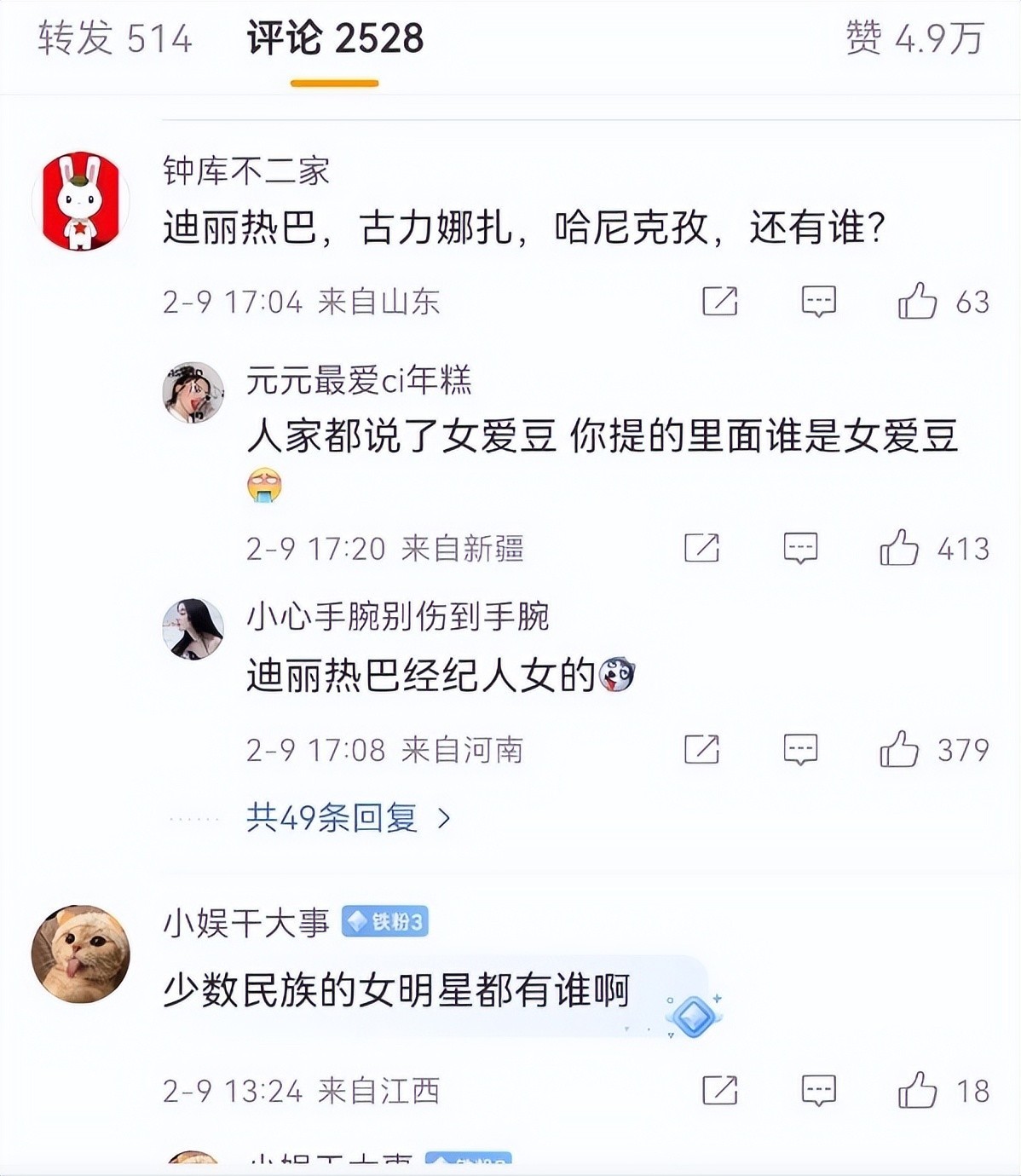Expand the 共49条回复 replies thread
The height and width of the screenshot is (1176, 1021).
pyautogui.click(x=348, y=818)
